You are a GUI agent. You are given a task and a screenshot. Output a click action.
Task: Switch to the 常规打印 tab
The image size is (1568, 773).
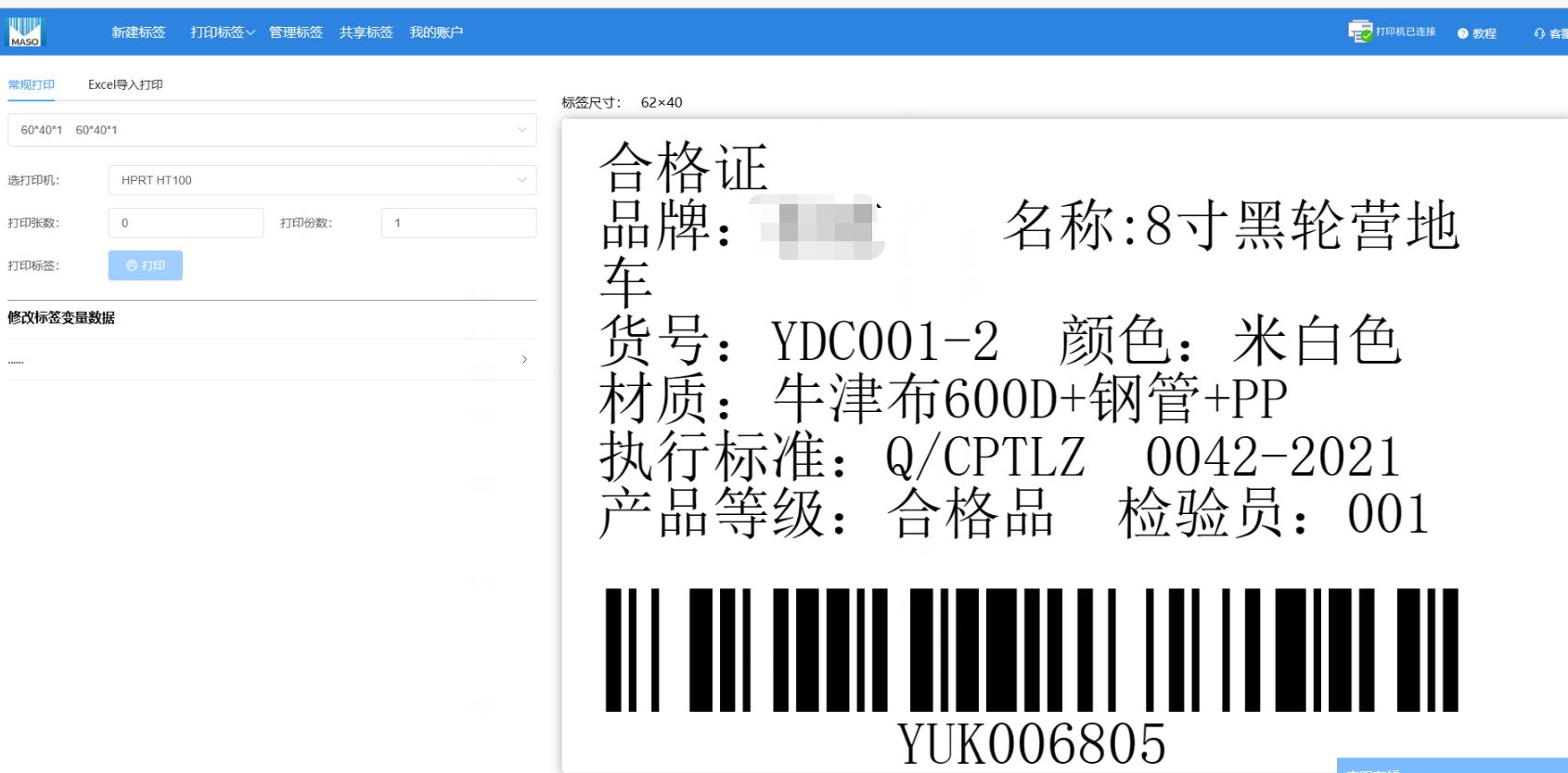(x=31, y=84)
